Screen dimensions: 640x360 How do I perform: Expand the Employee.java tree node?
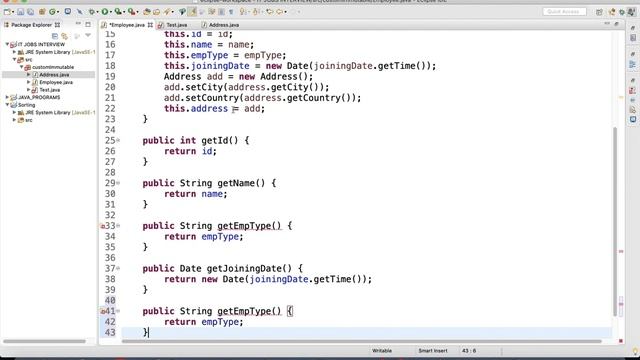(x=29, y=82)
